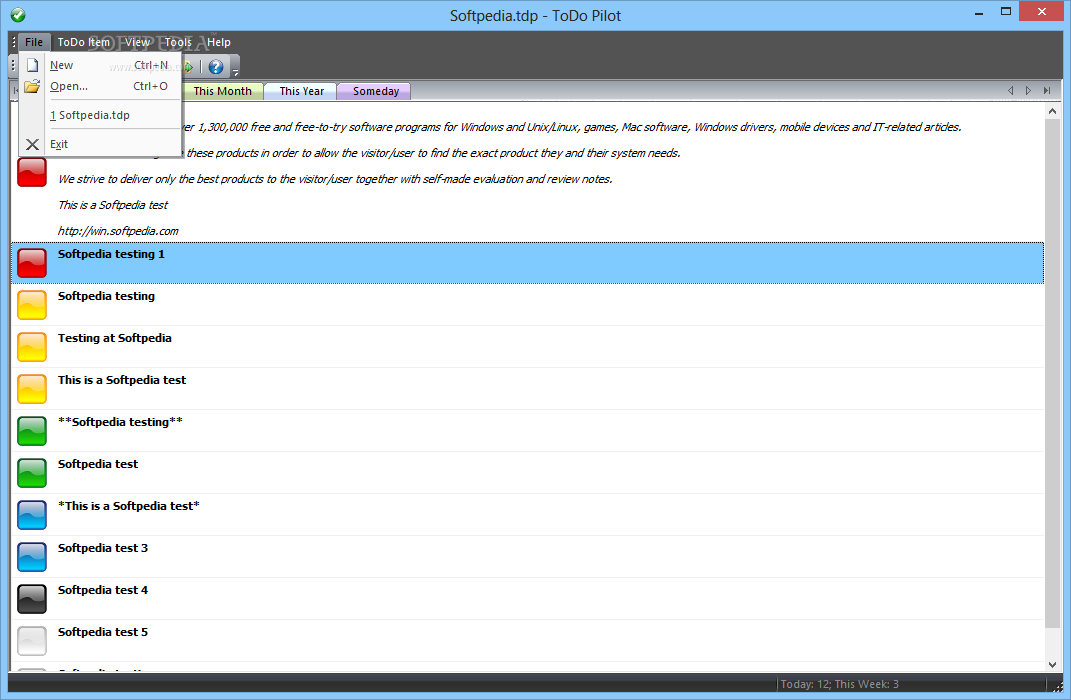This screenshot has height=700, width=1071.
Task: Open the Help menu
Action: click(x=219, y=42)
